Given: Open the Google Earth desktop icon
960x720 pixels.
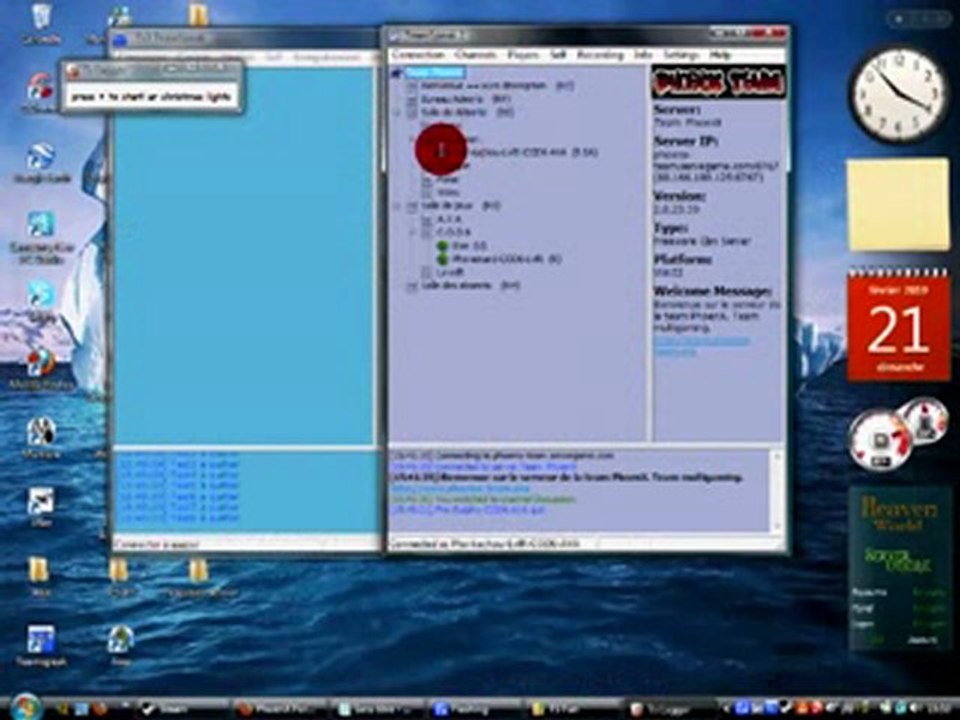Looking at the screenshot, I should (40, 162).
